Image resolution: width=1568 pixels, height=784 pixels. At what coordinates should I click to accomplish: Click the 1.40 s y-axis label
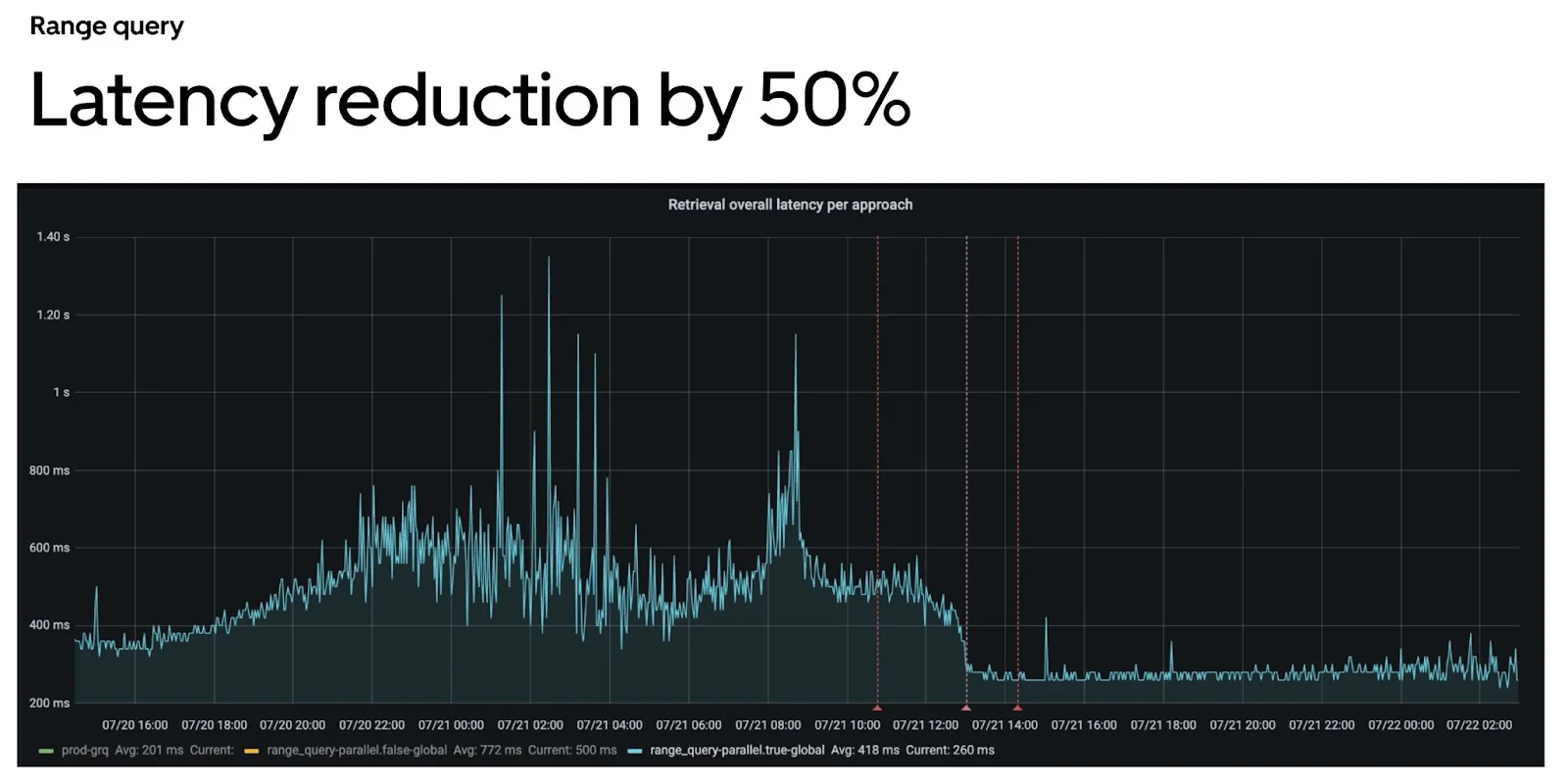53,237
